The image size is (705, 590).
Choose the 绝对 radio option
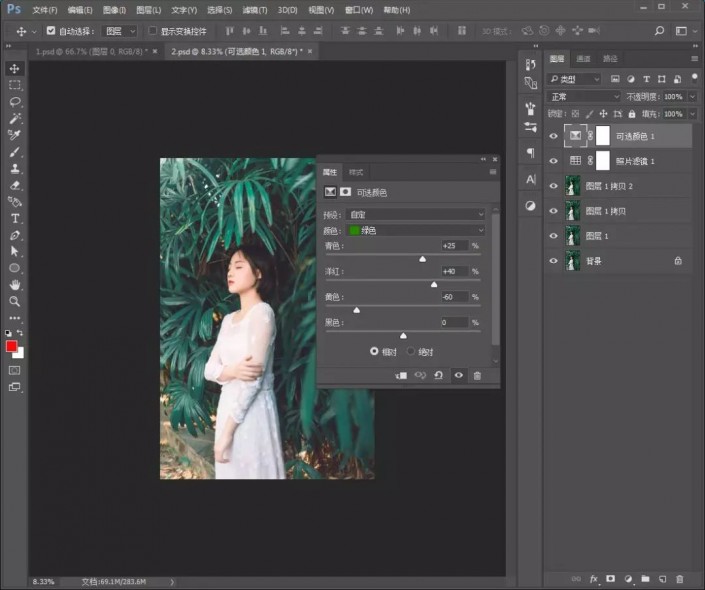[410, 351]
